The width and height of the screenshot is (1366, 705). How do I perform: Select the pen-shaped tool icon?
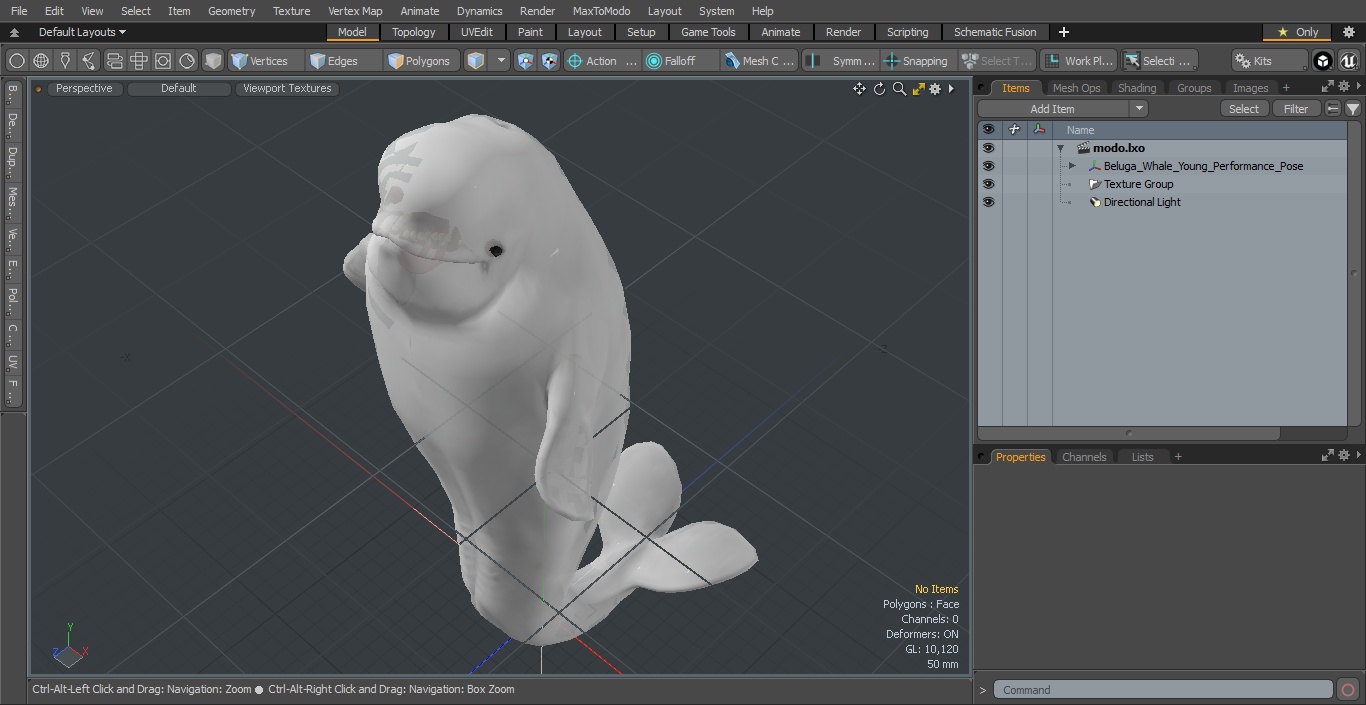[x=65, y=61]
